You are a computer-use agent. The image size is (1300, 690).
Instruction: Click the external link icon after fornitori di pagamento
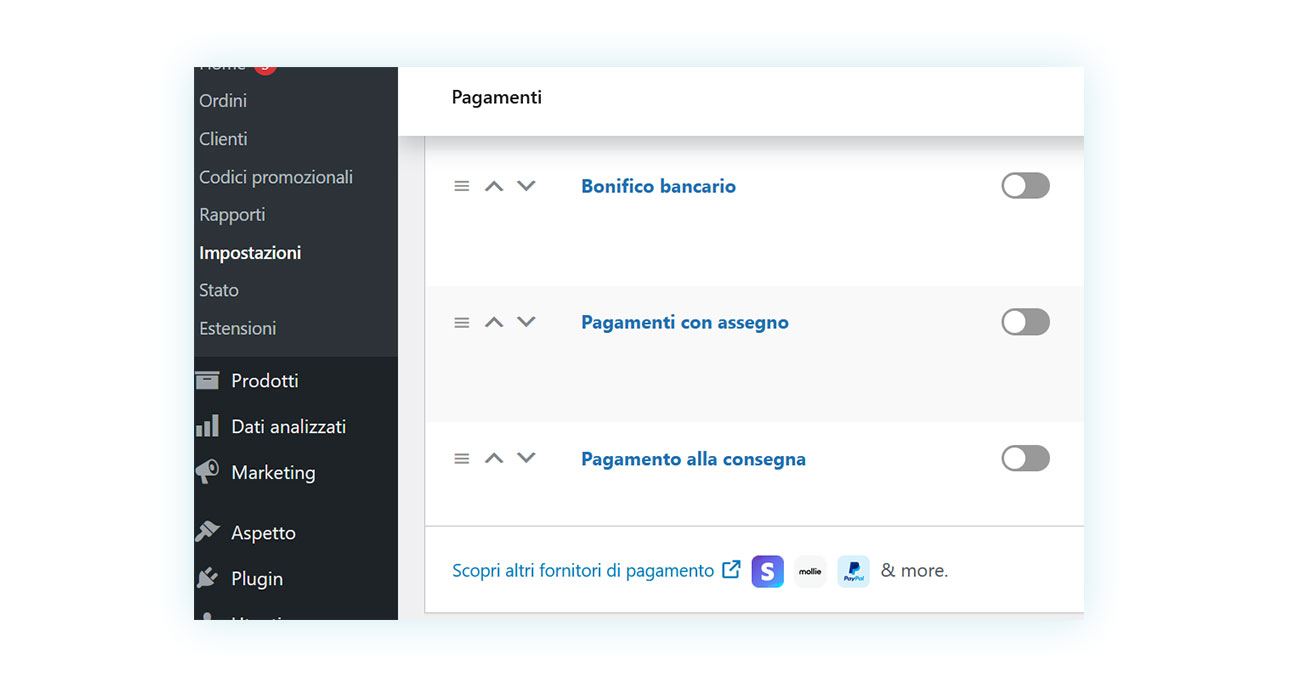coord(731,569)
